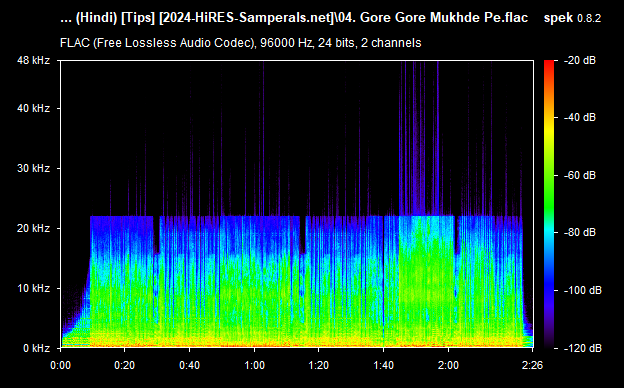Click the 40 kHz frequency axis label
Screen dimensions: 624x388
33,108
